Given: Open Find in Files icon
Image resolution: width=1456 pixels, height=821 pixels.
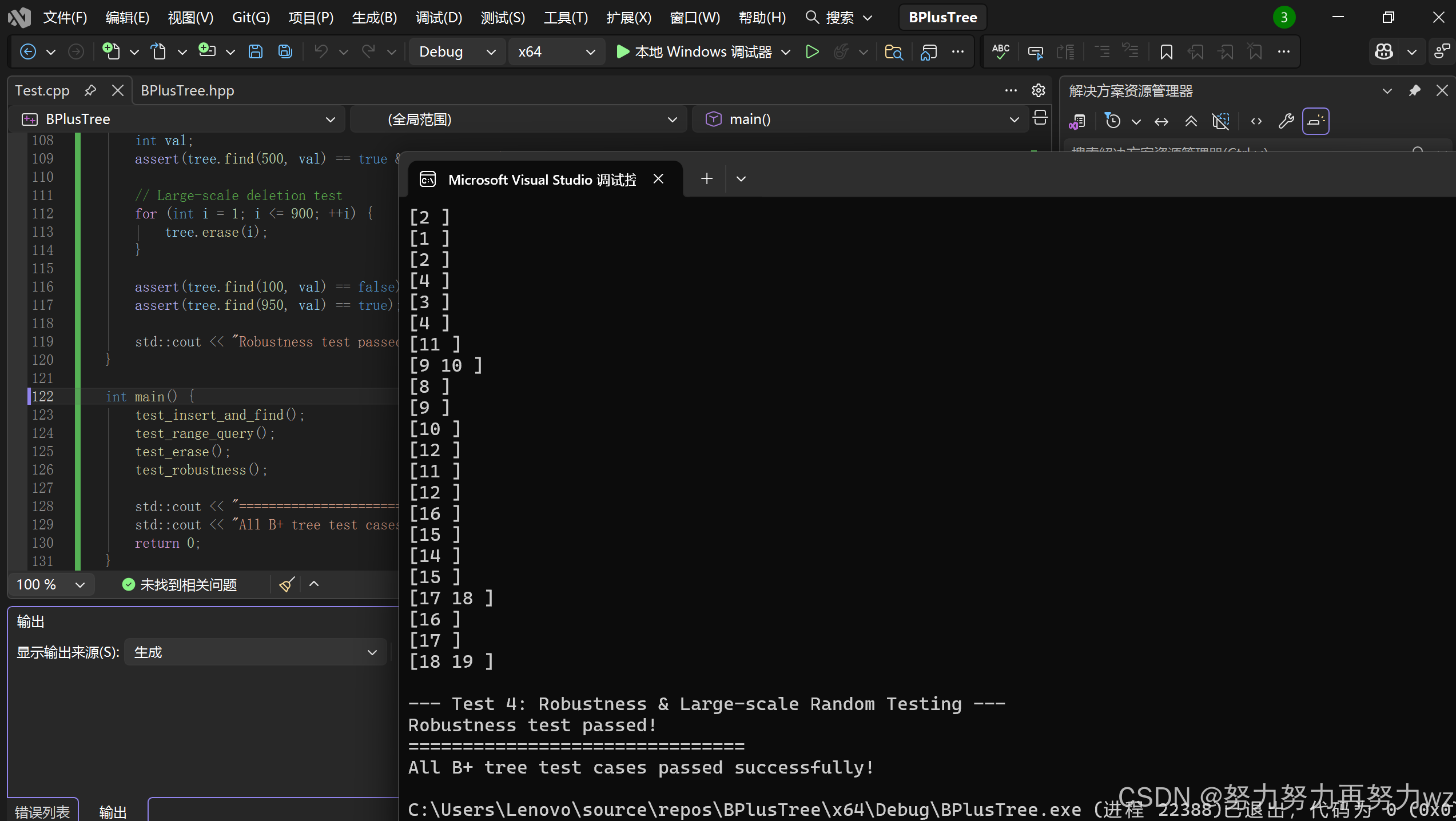Looking at the screenshot, I should coord(893,52).
